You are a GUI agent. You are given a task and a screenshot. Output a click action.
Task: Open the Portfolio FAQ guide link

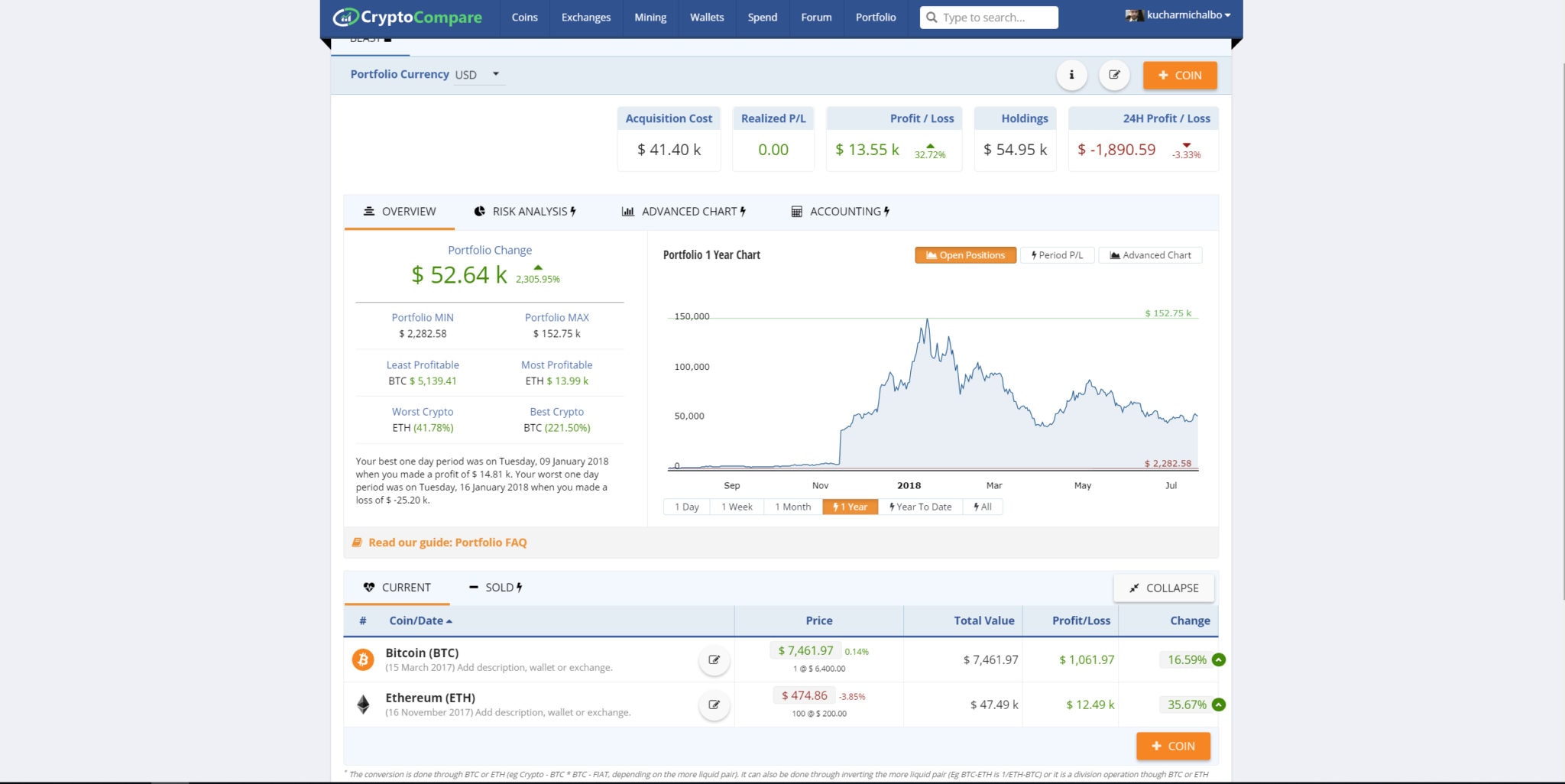coord(447,543)
